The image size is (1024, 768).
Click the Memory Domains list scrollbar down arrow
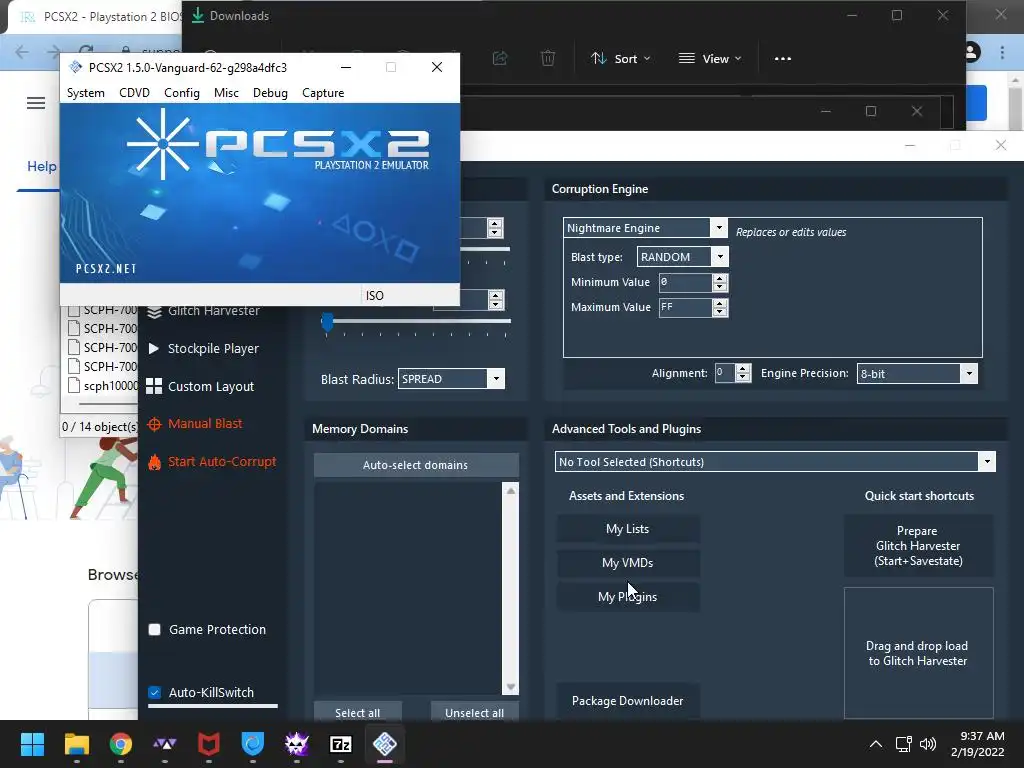tap(511, 687)
